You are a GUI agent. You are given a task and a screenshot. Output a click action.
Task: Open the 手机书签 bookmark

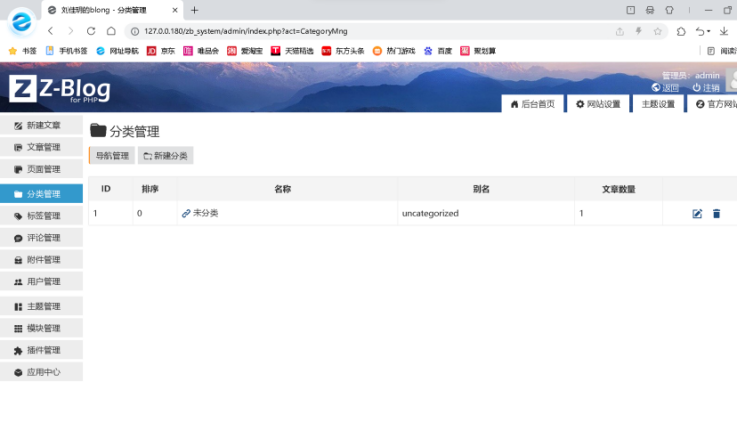pyautogui.click(x=66, y=51)
